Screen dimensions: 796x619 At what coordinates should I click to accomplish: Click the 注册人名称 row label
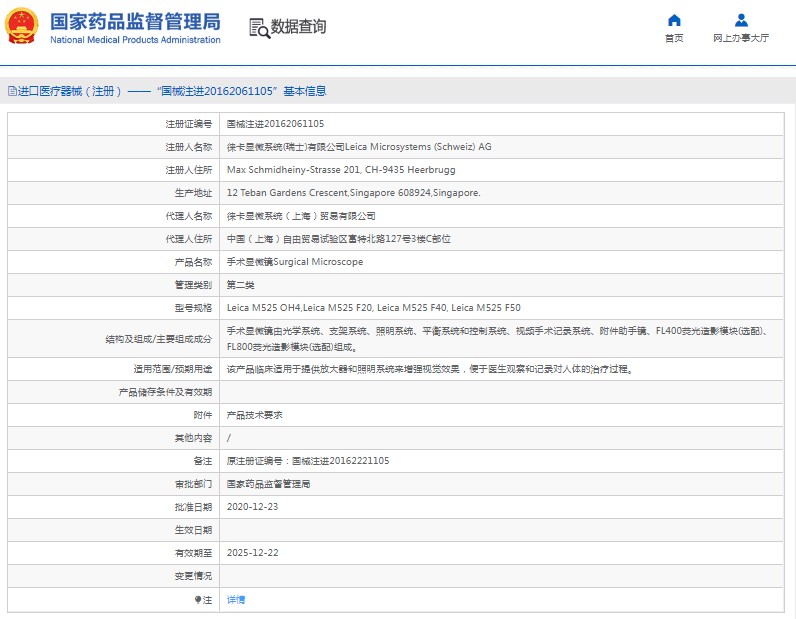tap(189, 147)
